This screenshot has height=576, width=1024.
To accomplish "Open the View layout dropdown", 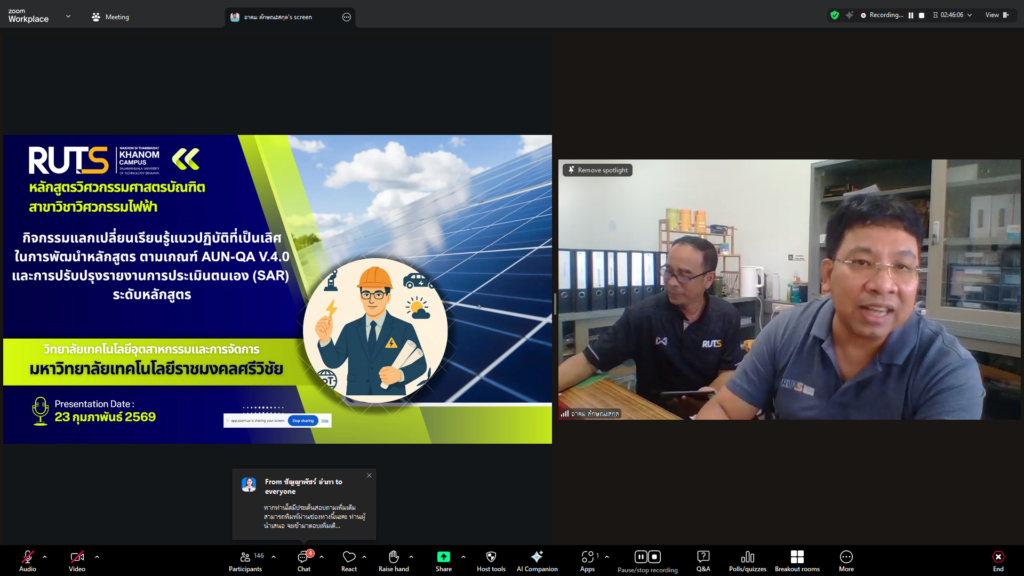I will [x=996, y=15].
